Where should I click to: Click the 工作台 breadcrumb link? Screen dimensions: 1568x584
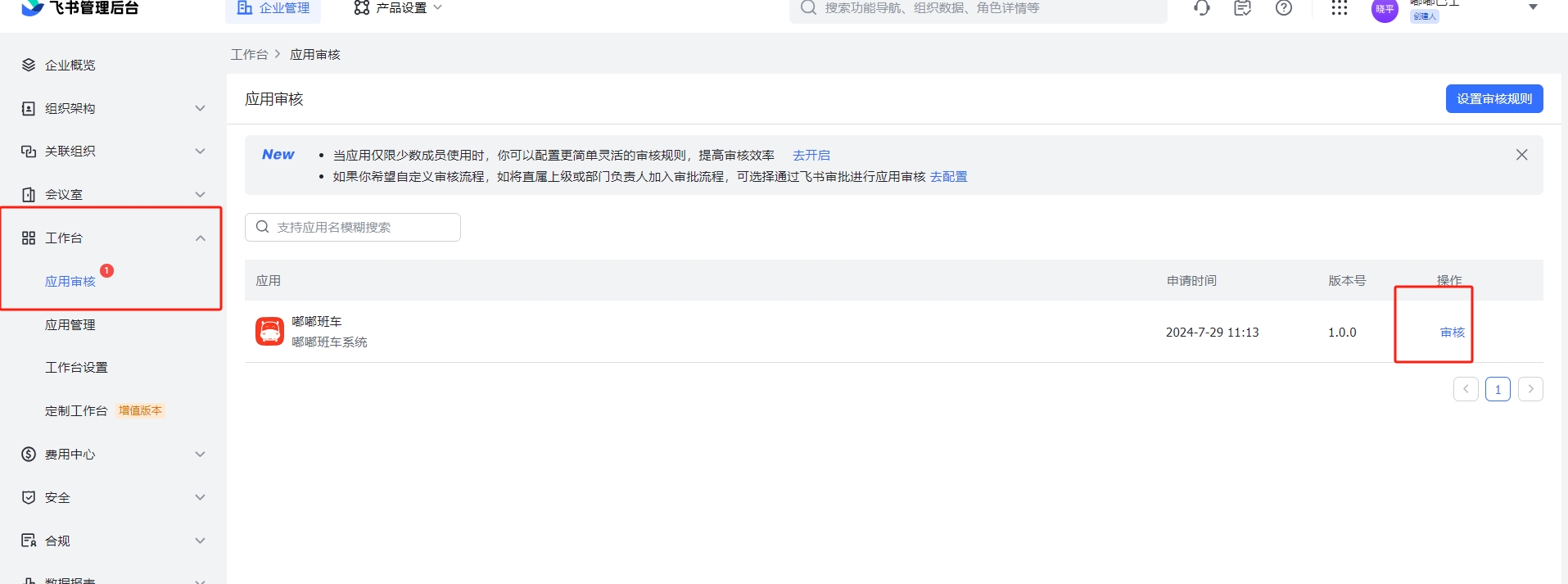click(249, 54)
